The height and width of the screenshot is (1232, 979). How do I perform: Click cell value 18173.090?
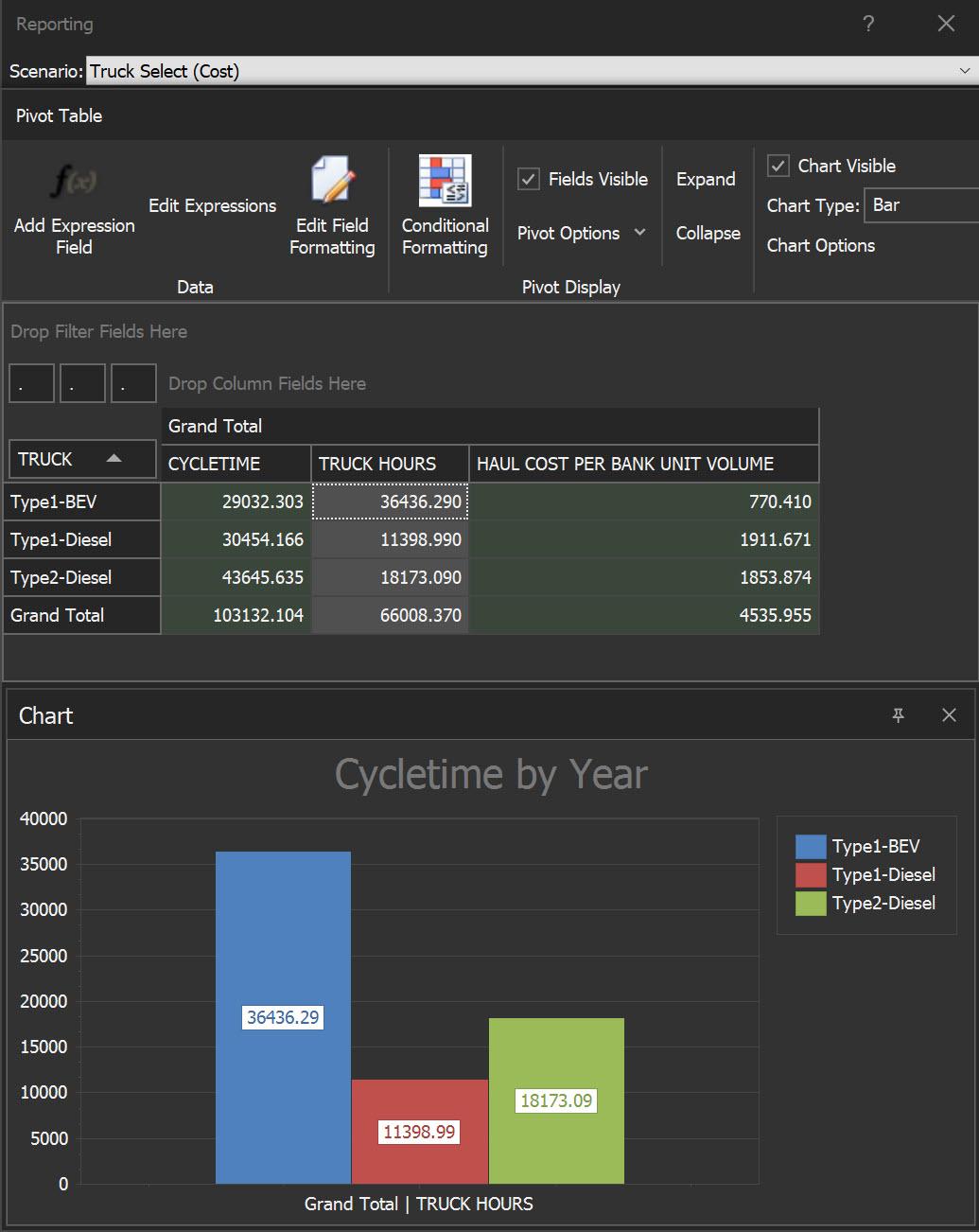pos(390,577)
